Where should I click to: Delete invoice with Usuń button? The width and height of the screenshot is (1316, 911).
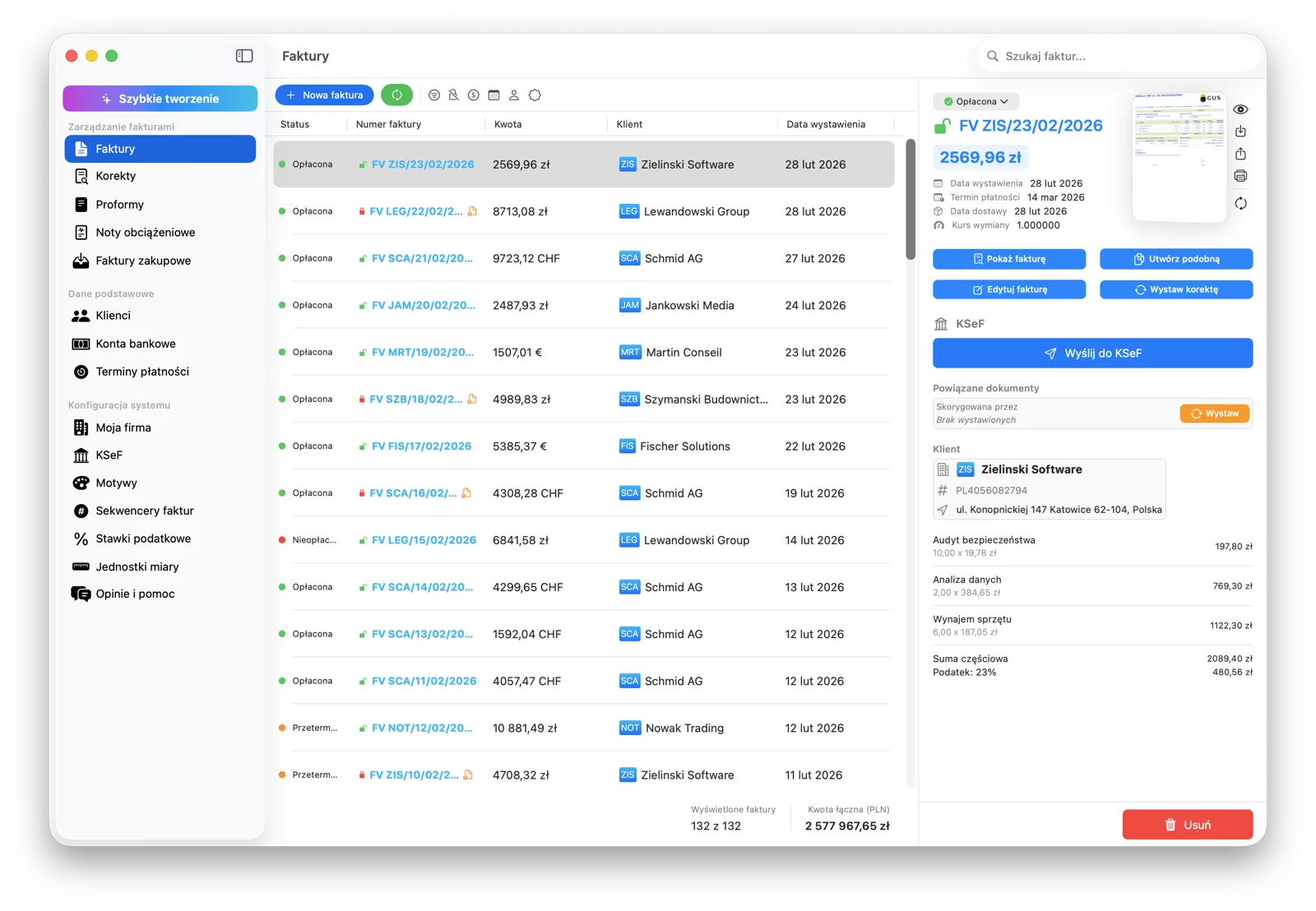(1187, 825)
